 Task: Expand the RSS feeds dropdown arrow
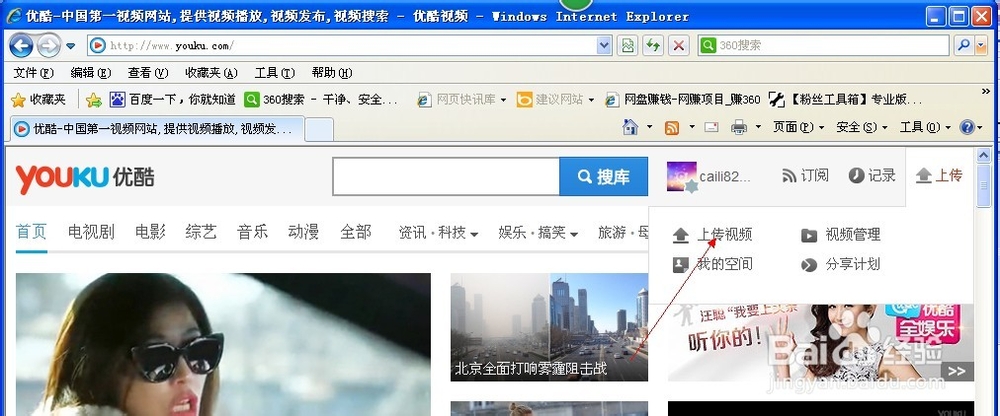(691, 128)
